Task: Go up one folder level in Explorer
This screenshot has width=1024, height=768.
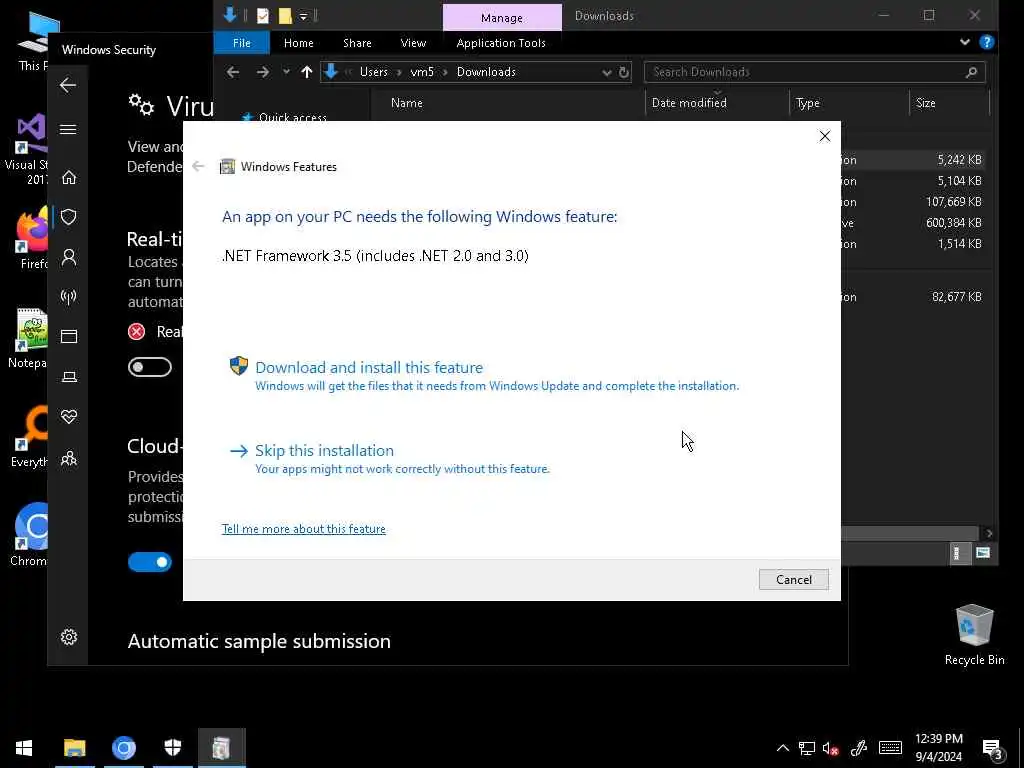Action: tap(307, 72)
